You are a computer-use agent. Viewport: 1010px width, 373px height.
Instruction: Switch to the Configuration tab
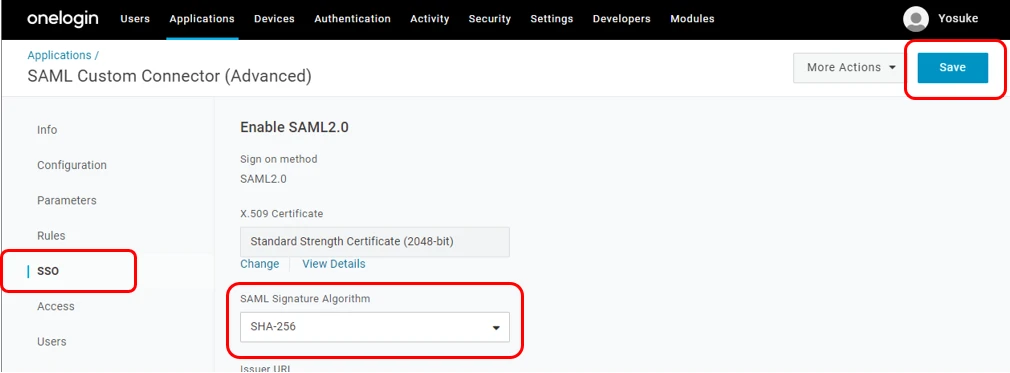pos(71,166)
